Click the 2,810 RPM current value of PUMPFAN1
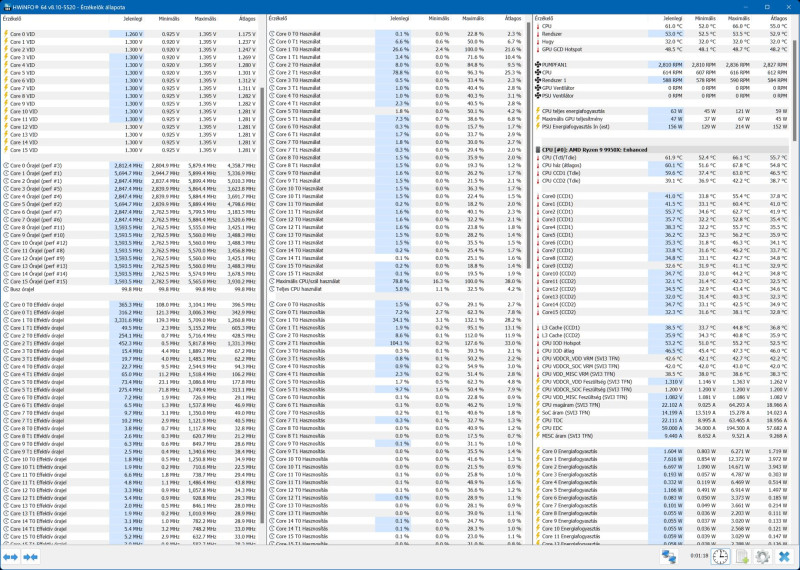Viewport: 800px width, 570px height. click(x=670, y=65)
